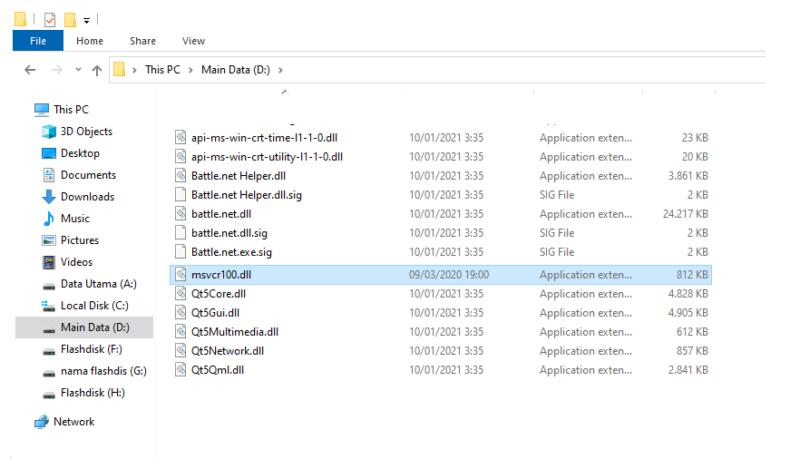Expand the chevron after Main Data (D:)

point(280,70)
